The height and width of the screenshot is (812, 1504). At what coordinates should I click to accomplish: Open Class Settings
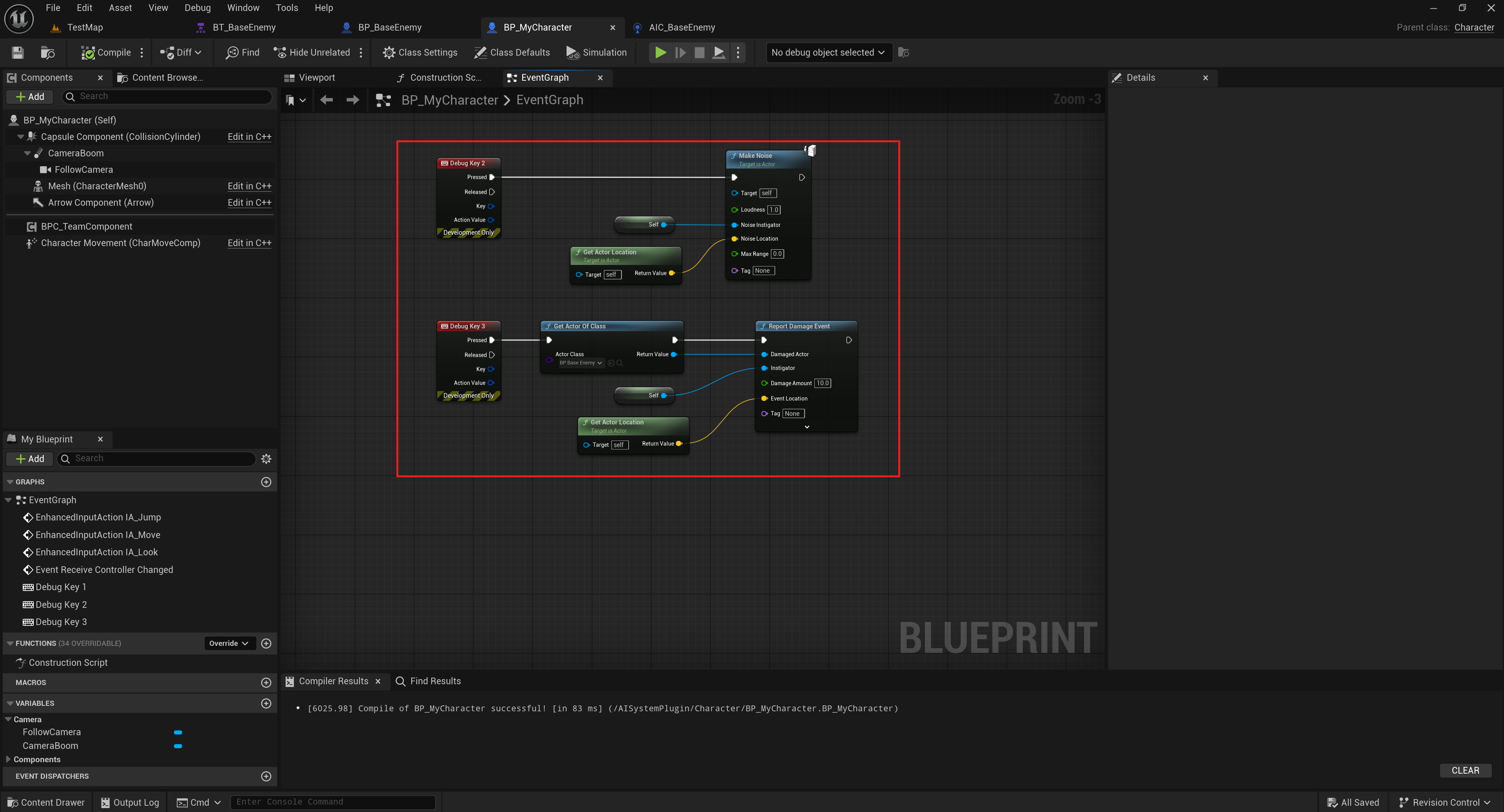[x=420, y=53]
